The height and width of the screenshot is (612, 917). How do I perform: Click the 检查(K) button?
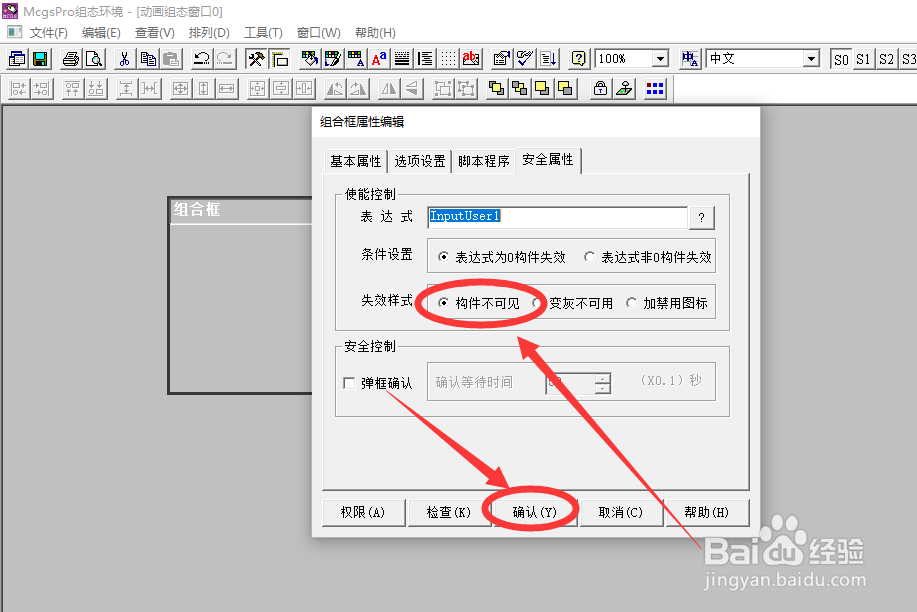[449, 513]
